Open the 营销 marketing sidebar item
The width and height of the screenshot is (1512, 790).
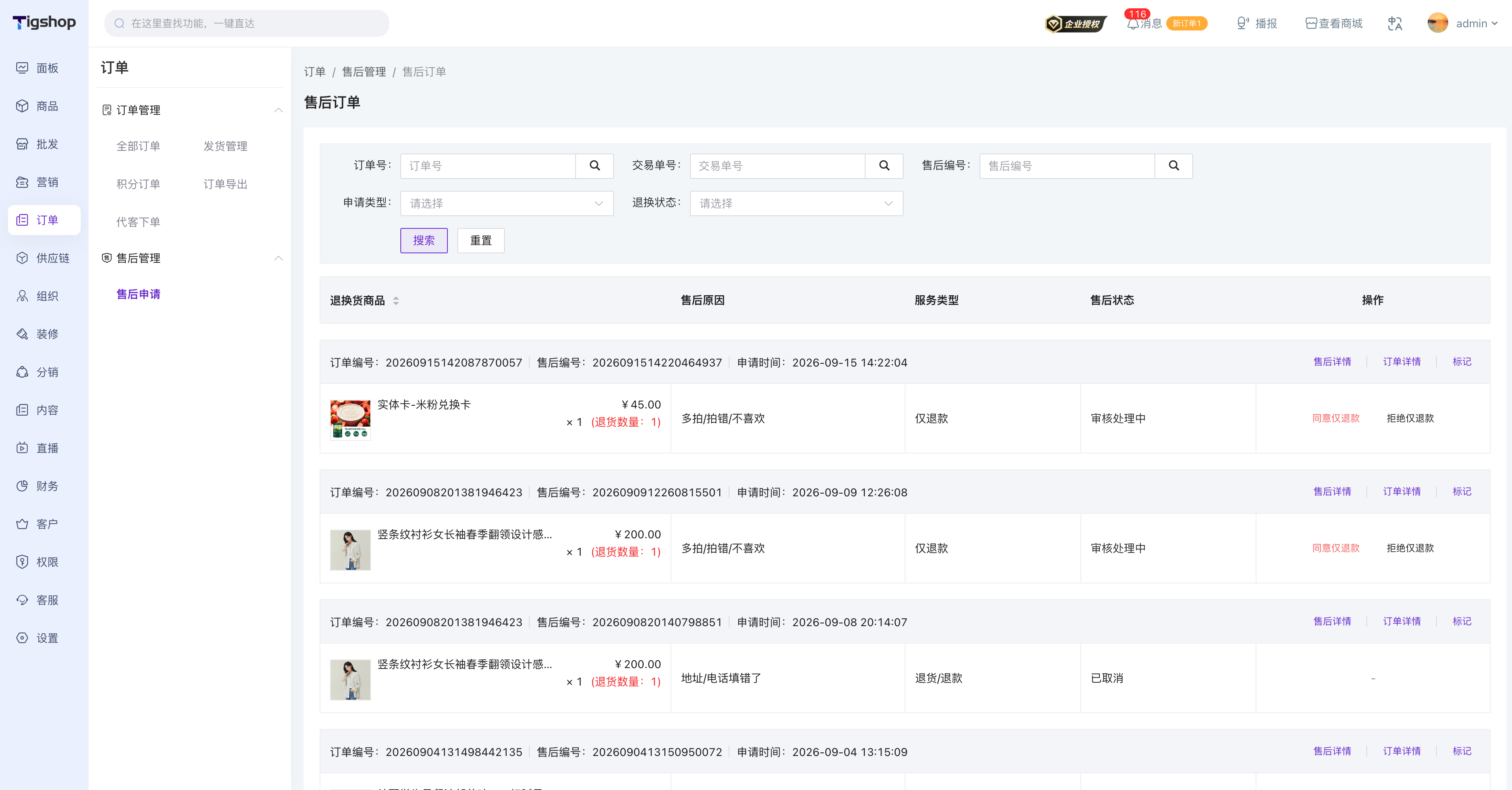pyautogui.click(x=44, y=182)
